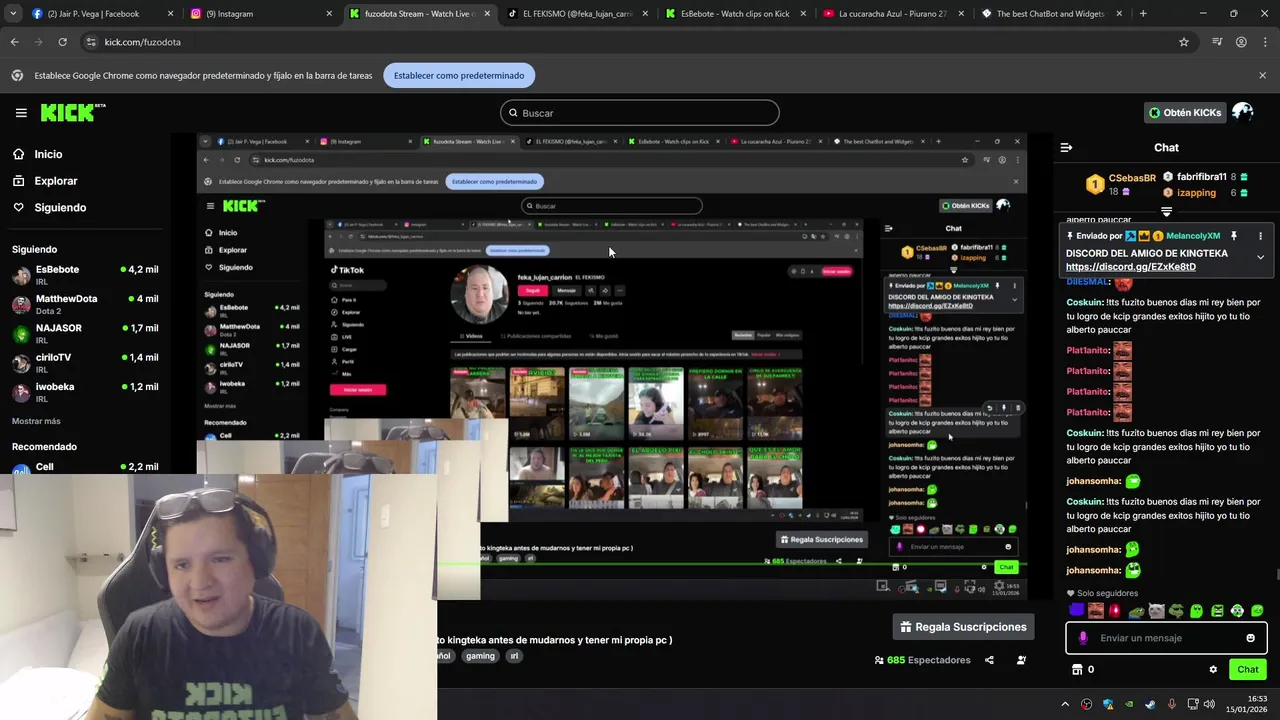
Task: Expand the pinned Discord message chevron
Action: [x=1260, y=258]
